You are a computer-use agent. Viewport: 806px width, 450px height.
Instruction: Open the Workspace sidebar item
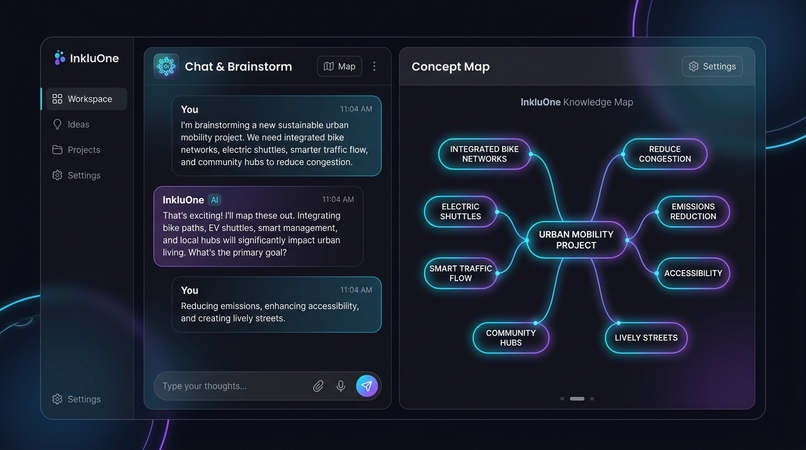[x=87, y=99]
